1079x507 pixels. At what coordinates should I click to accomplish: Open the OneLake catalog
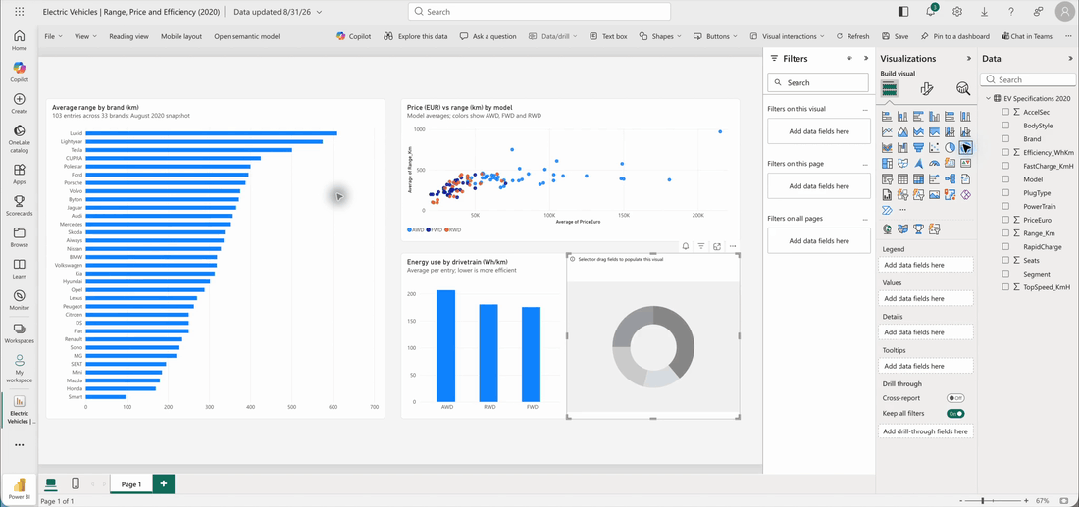pos(19,138)
